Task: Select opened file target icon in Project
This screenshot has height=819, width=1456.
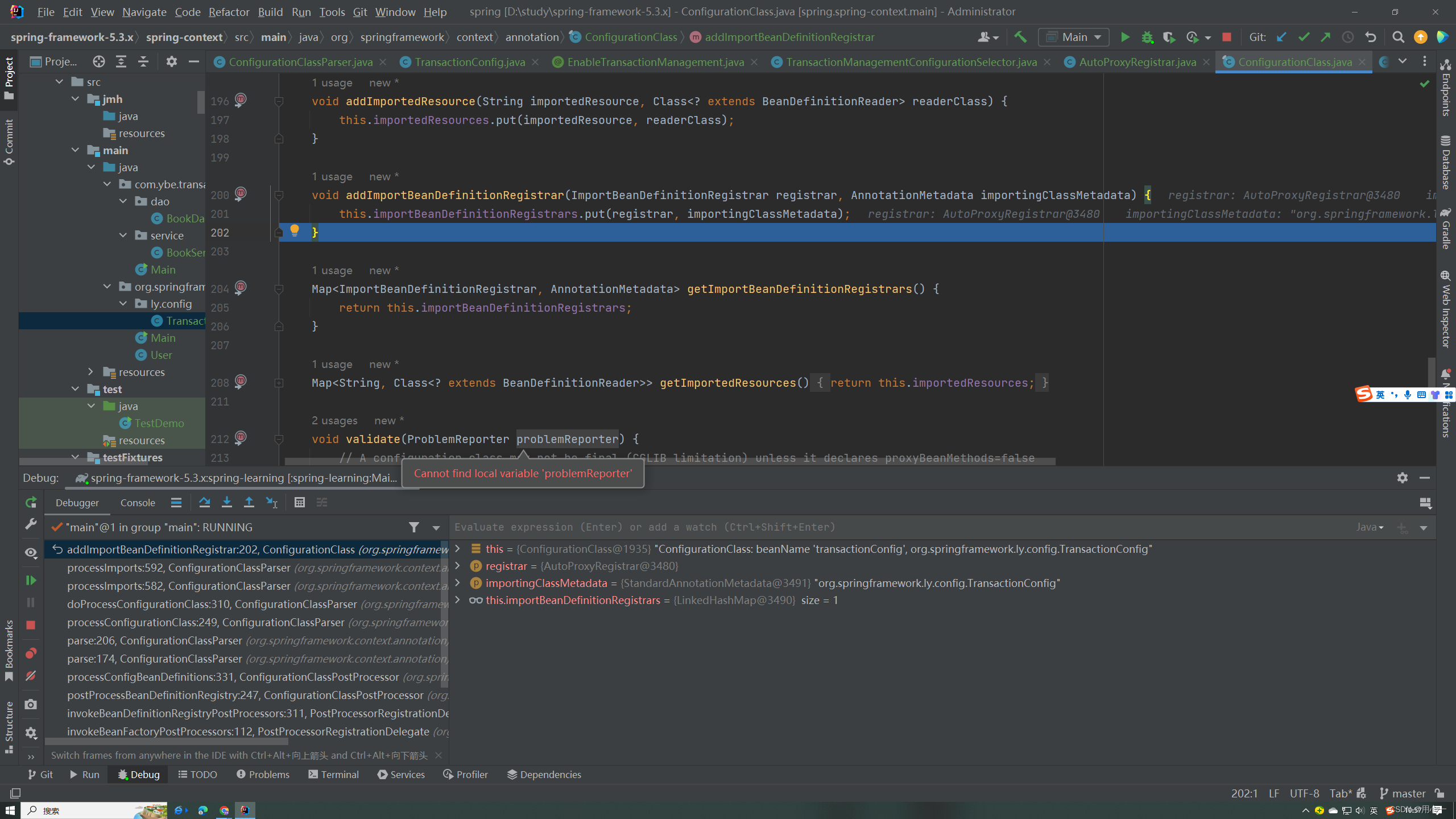Action: [x=99, y=61]
